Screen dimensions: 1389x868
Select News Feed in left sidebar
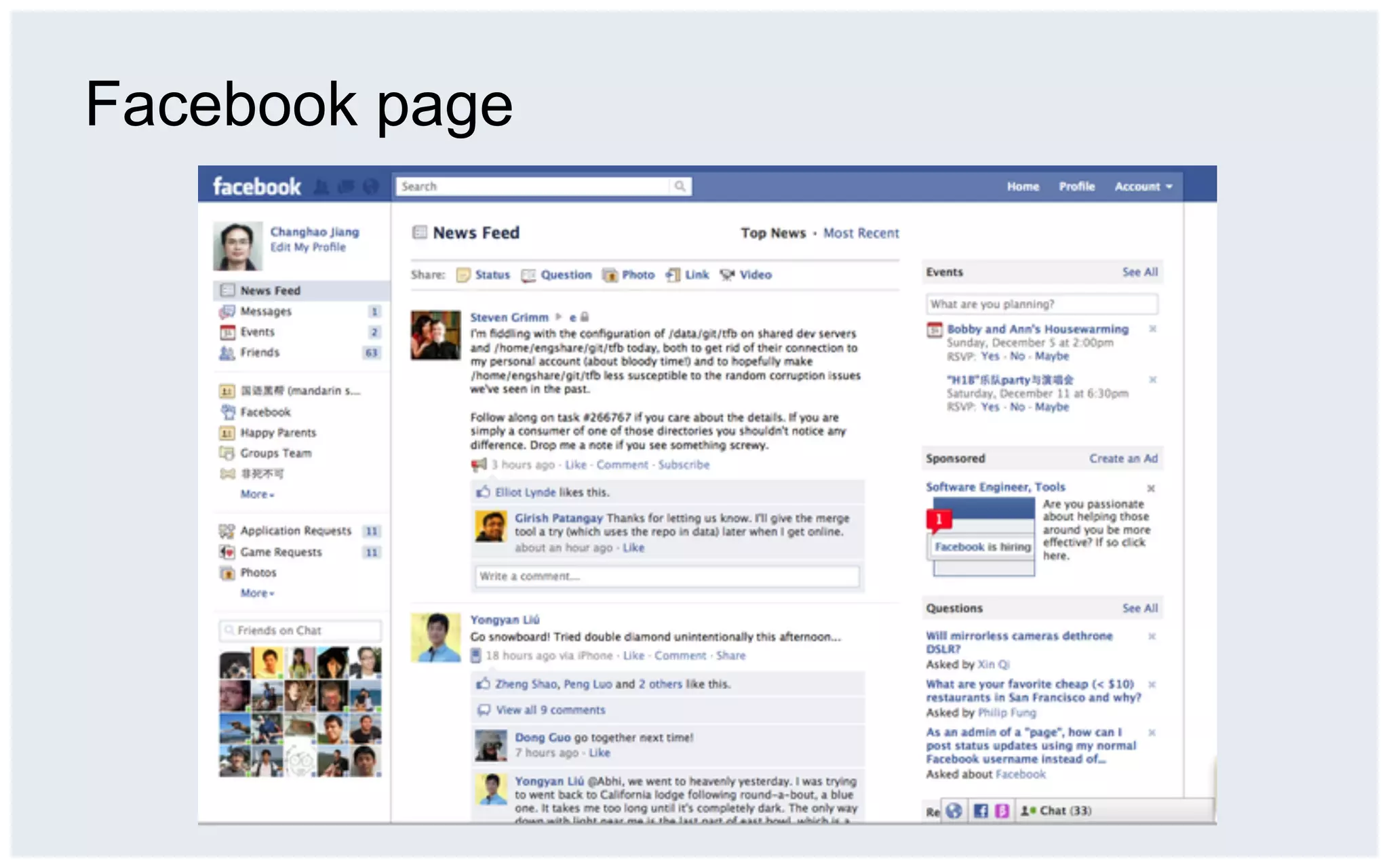(x=302, y=291)
